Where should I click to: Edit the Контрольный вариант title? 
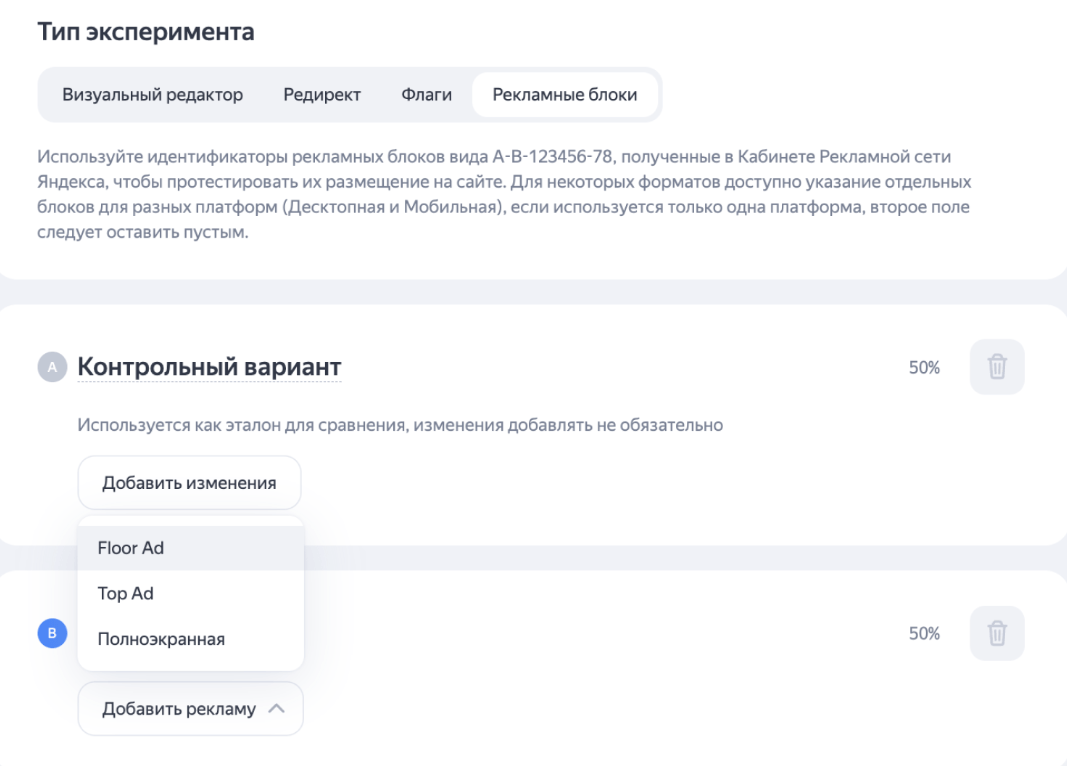(x=210, y=368)
